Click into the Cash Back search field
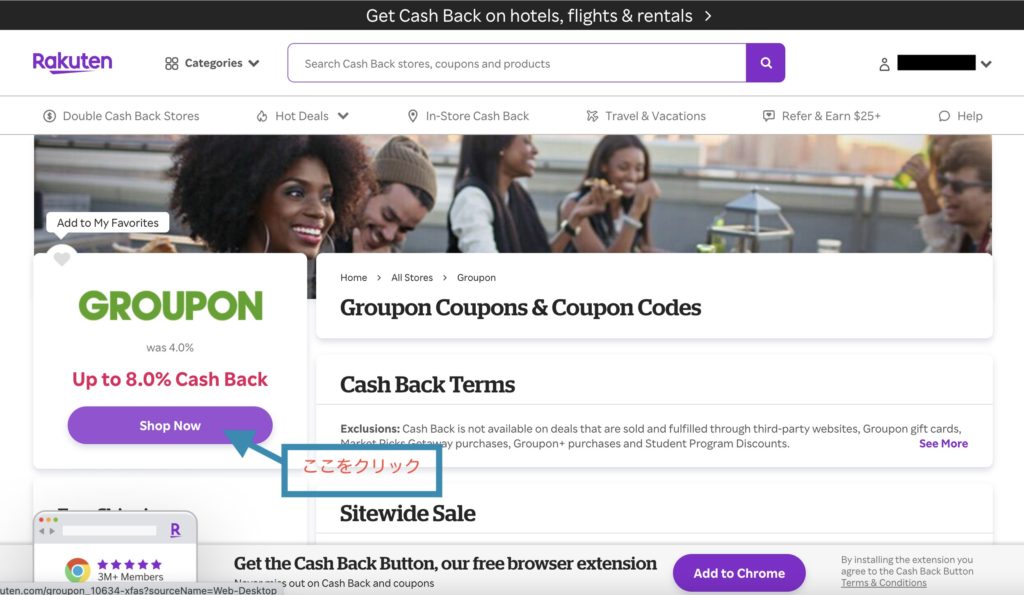 pyautogui.click(x=517, y=63)
